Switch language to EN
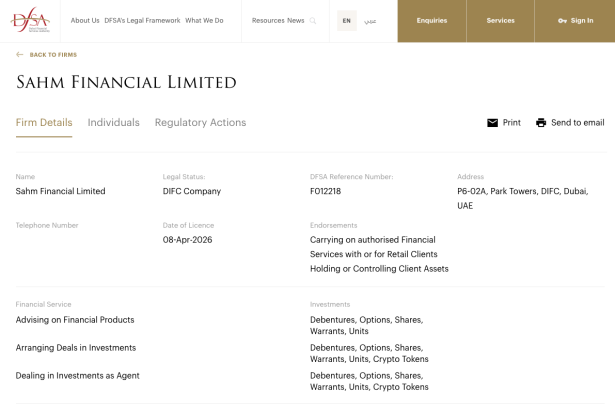 point(346,21)
